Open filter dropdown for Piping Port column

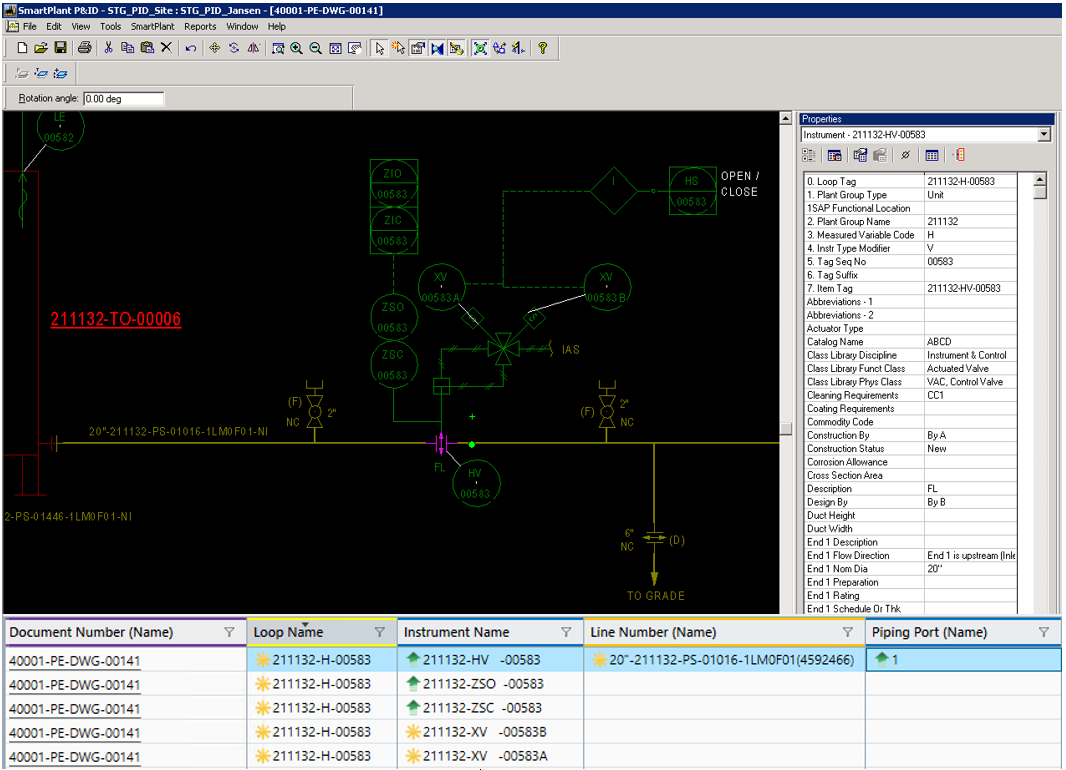[1044, 632]
